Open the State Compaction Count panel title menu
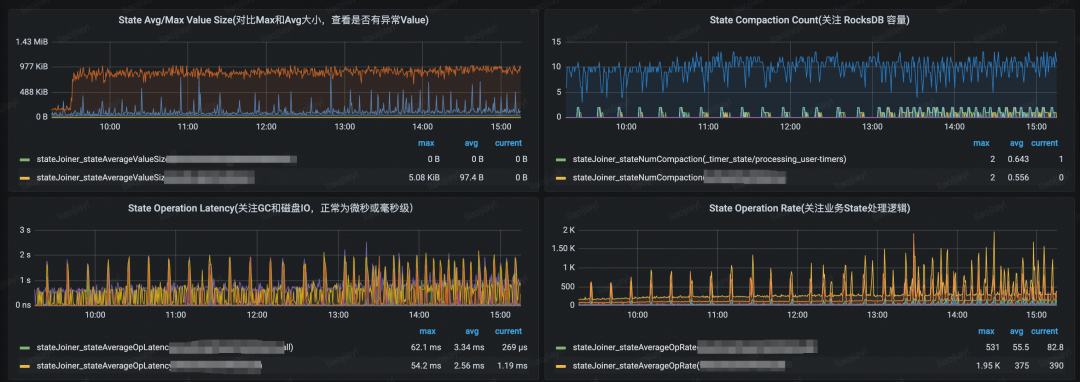1080x382 pixels. [x=808, y=21]
